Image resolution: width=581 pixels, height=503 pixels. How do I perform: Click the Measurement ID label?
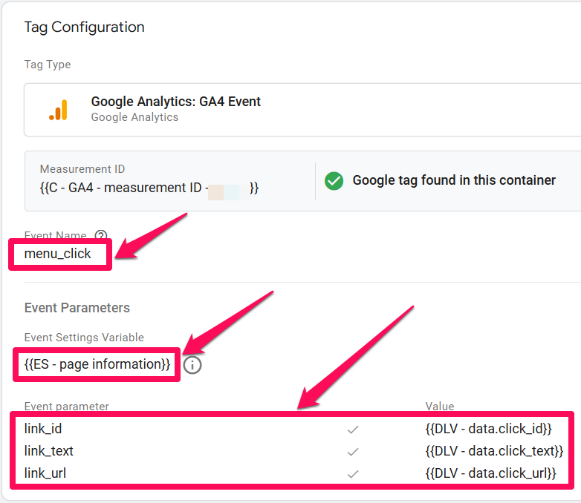82,169
